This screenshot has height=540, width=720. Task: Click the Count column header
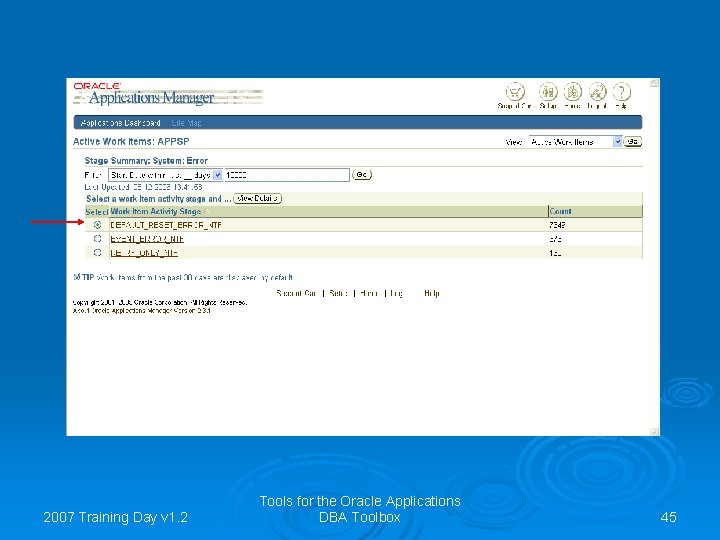tap(560, 211)
